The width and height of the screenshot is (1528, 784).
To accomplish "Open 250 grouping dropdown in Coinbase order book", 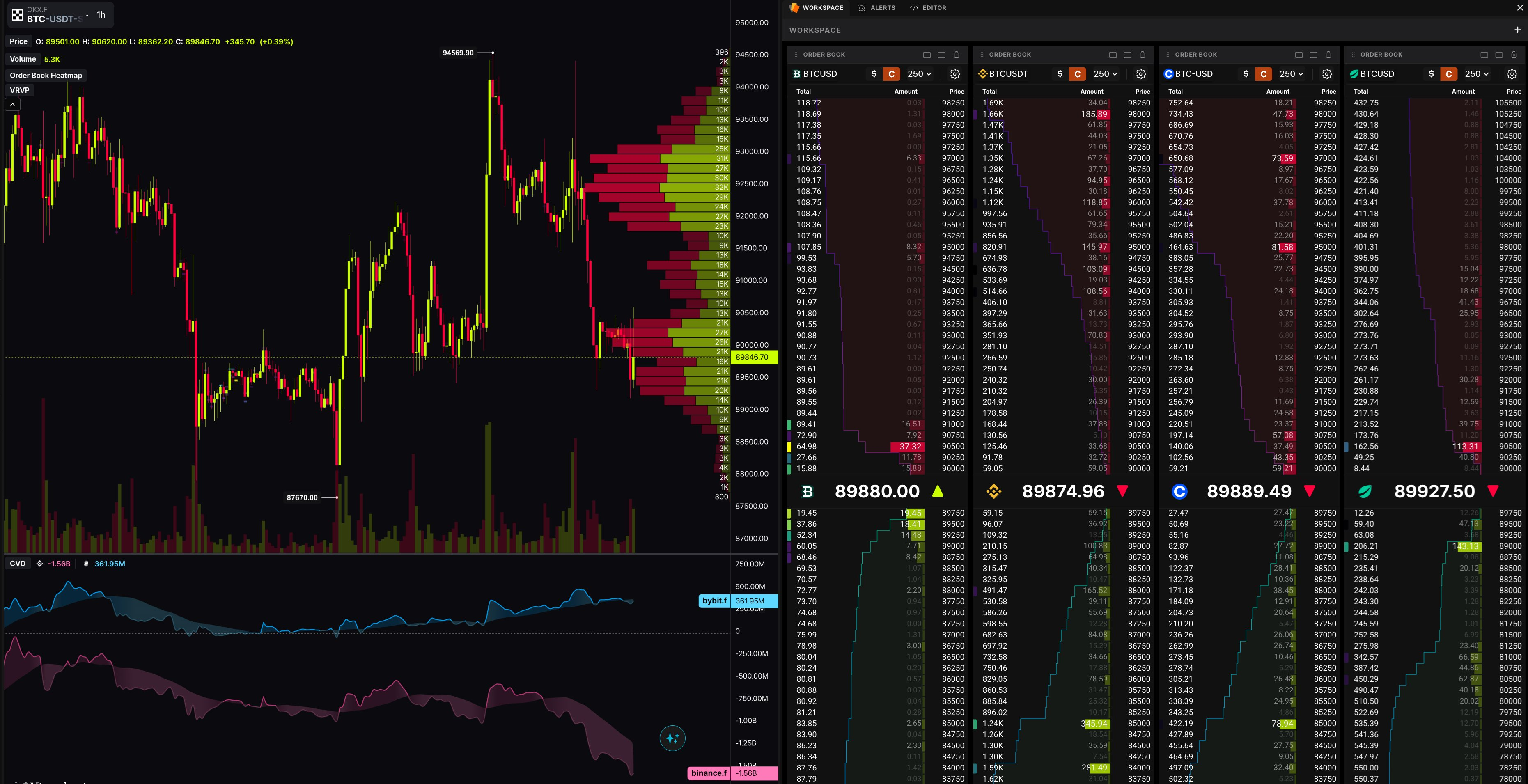I will pos(1291,74).
